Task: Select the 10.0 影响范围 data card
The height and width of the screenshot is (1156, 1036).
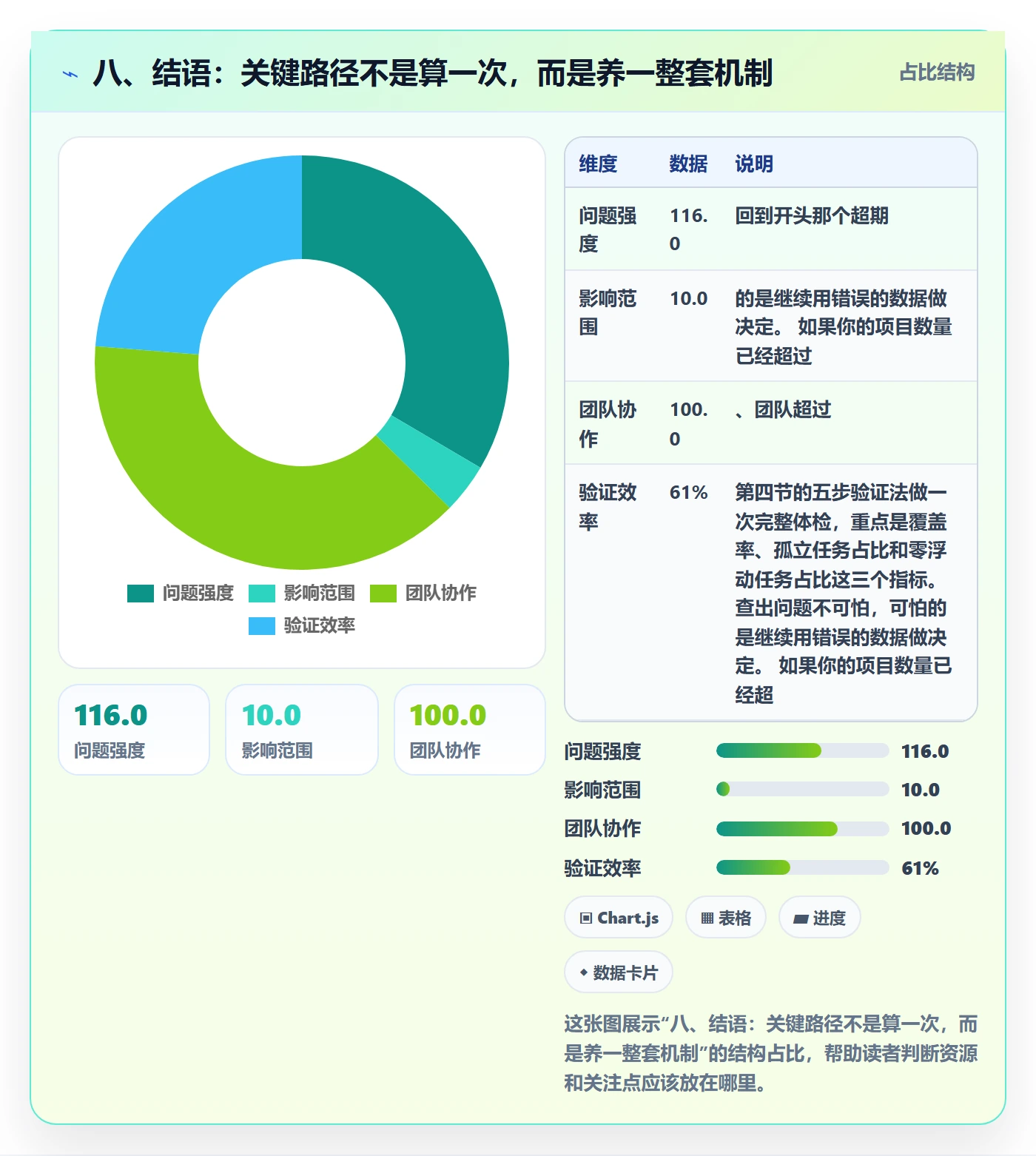Action: [302, 730]
